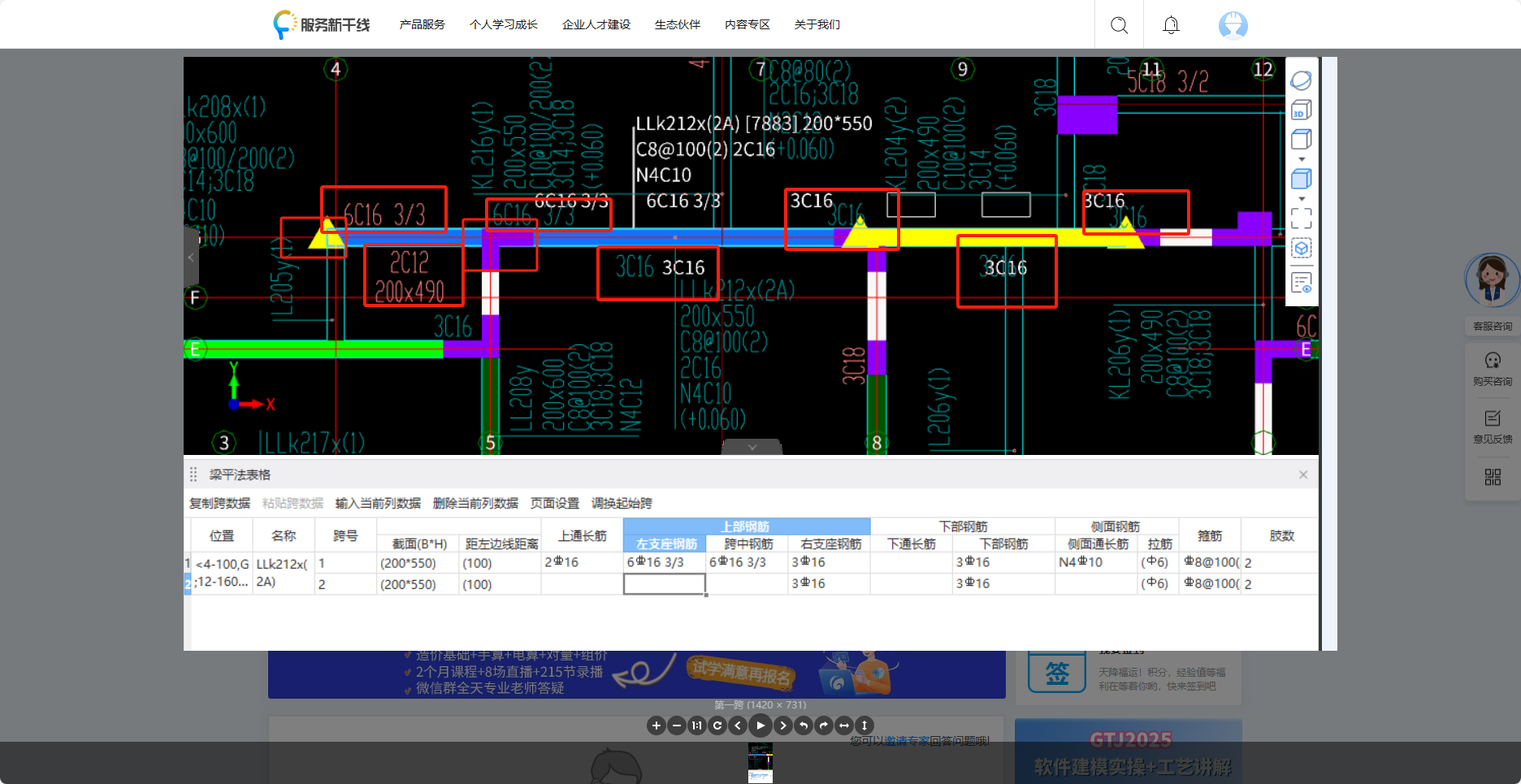Click the empty 左支座钢筋 cell in row 2
Image resolution: width=1521 pixels, height=784 pixels.
tap(665, 583)
